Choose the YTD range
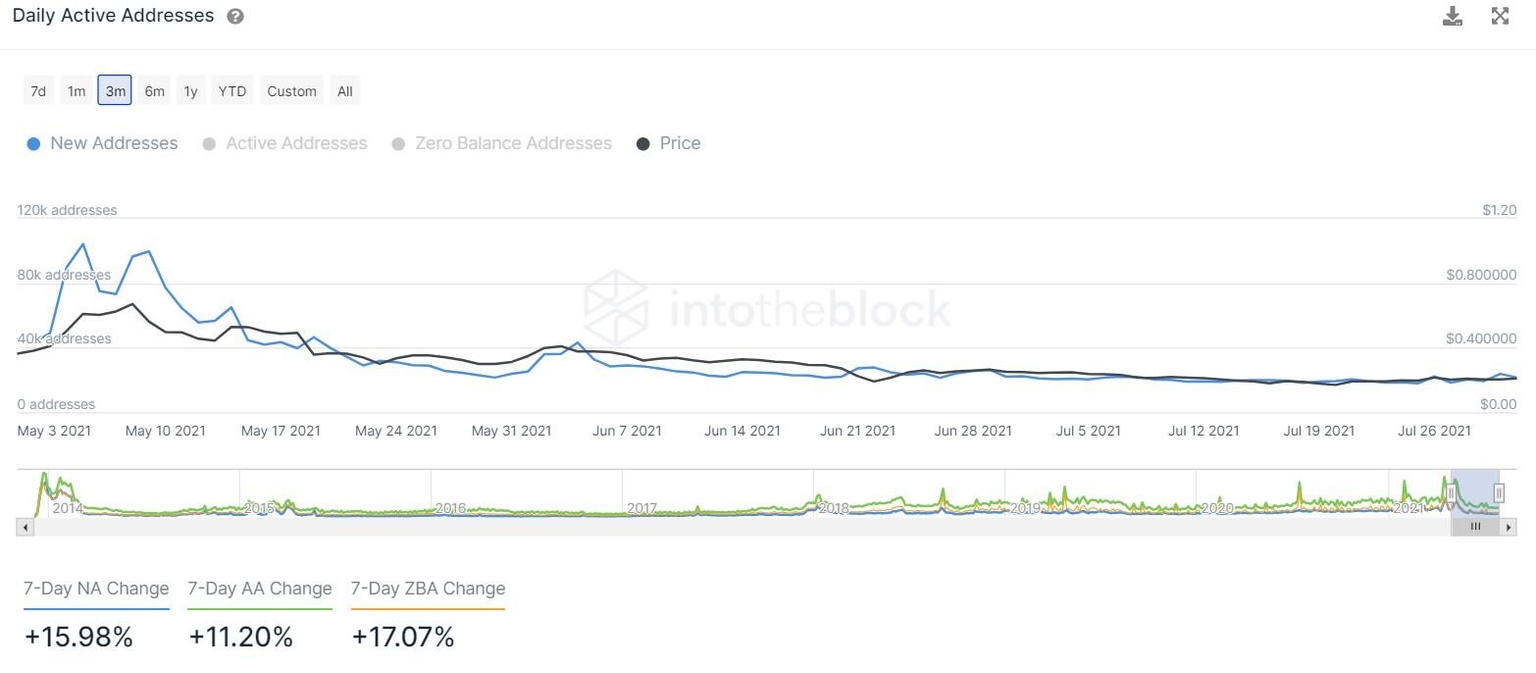Image resolution: width=1536 pixels, height=673 pixels. [232, 91]
